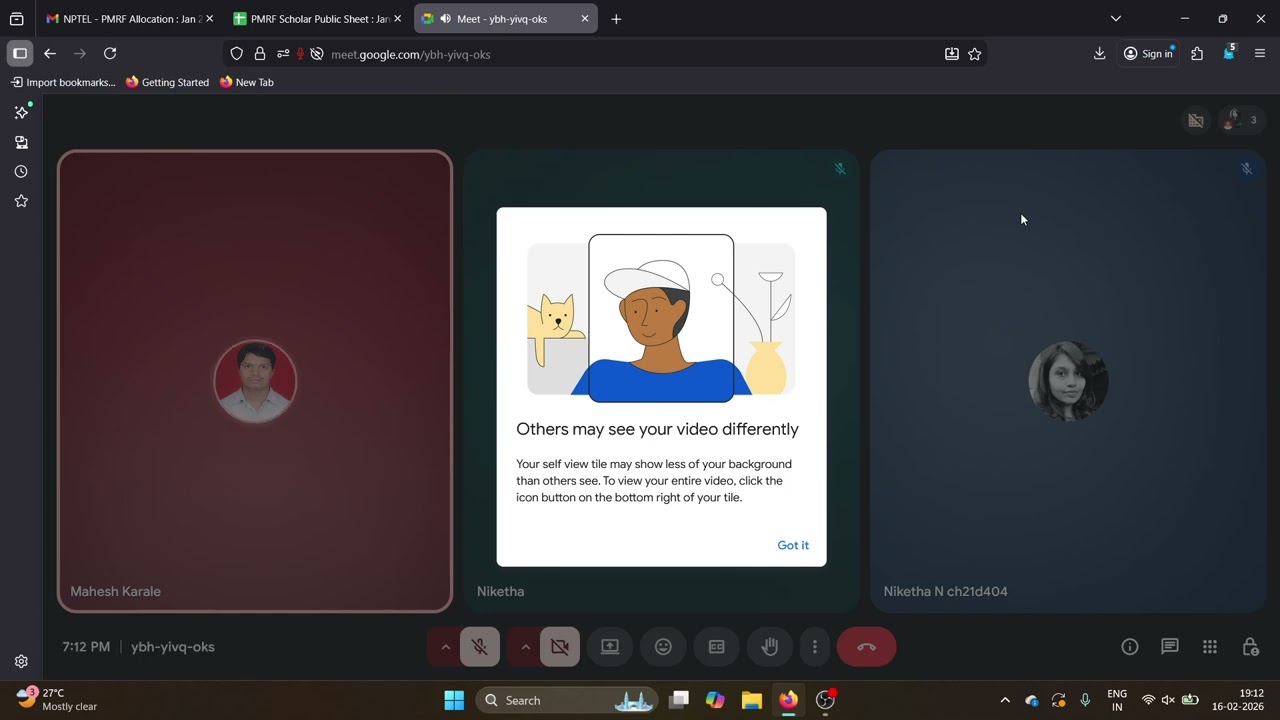Click the Firefox taskbar icon
The image size is (1280, 720).
pyautogui.click(x=789, y=700)
